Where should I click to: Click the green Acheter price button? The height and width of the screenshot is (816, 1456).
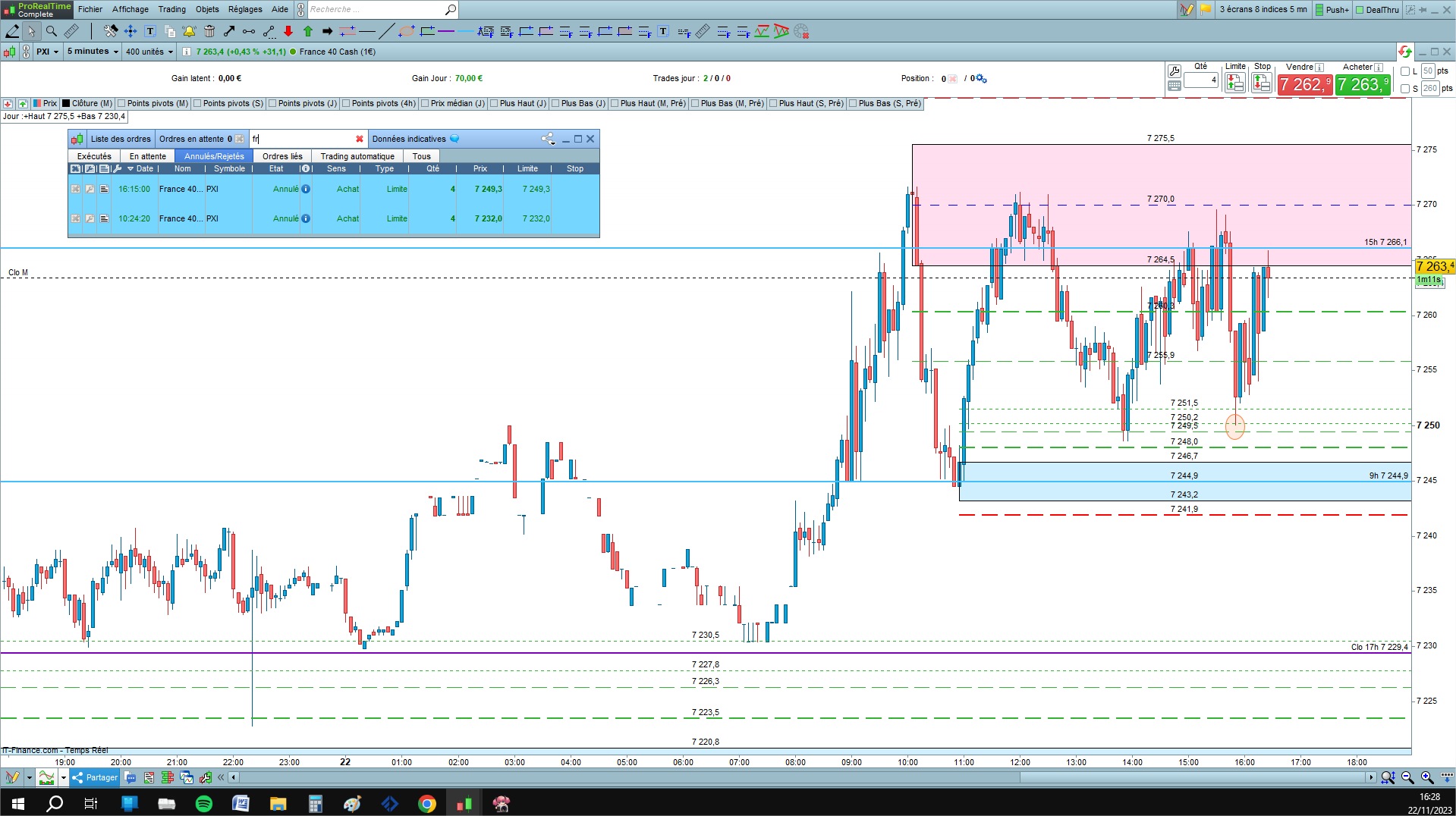point(1363,85)
